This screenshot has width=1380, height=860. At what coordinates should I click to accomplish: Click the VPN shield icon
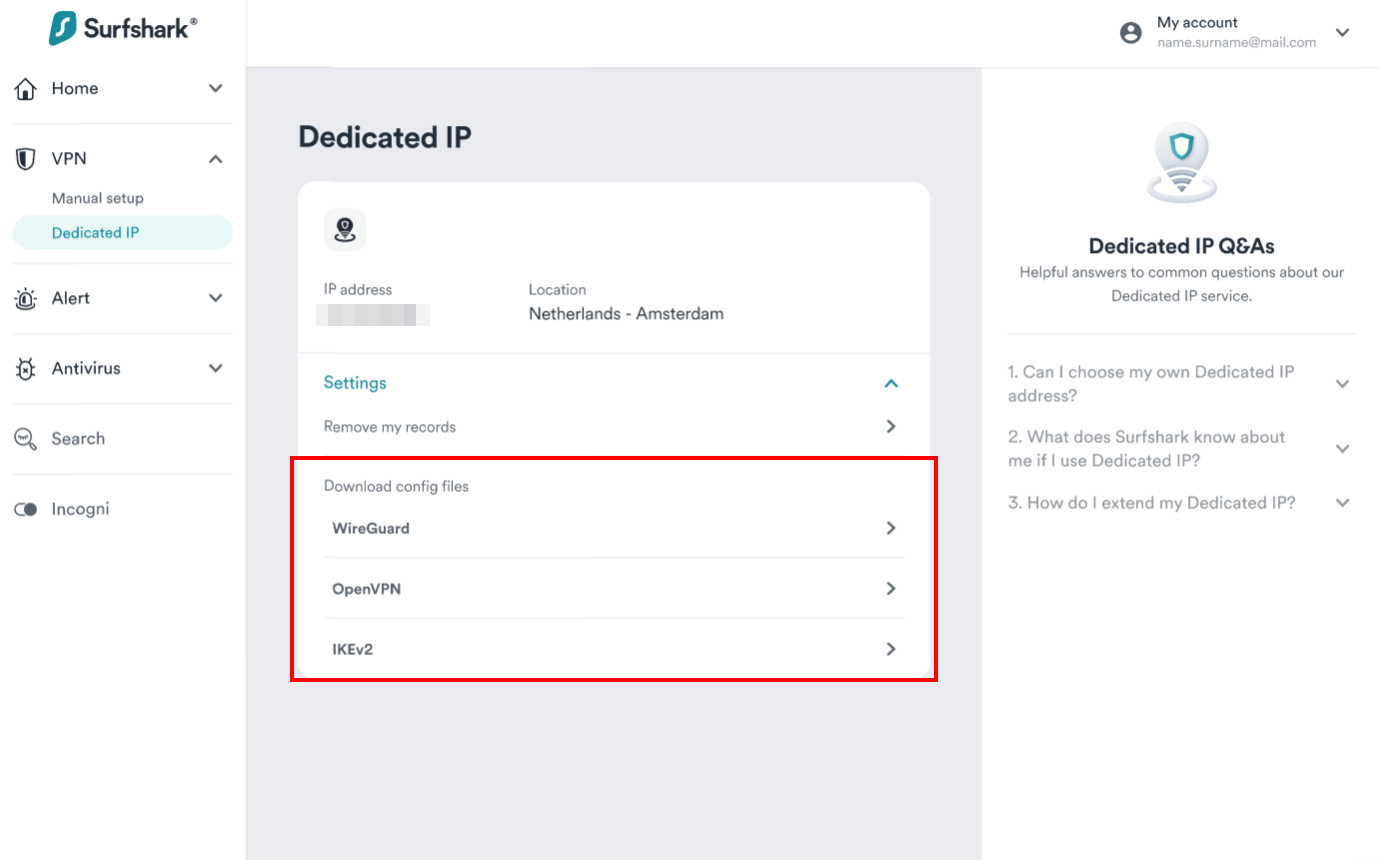click(x=26, y=159)
